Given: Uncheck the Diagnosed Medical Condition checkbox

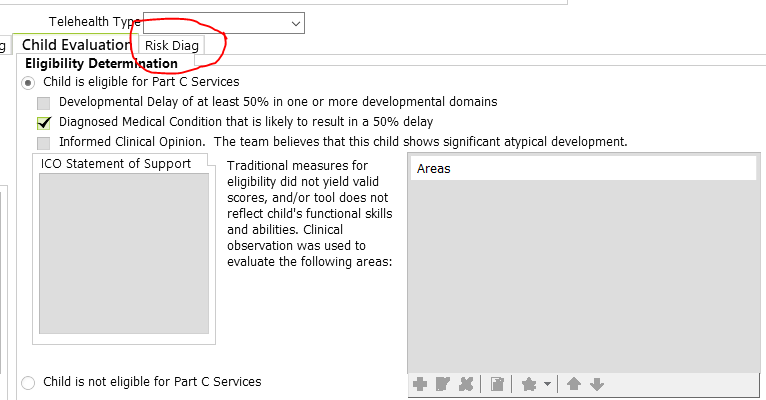Looking at the screenshot, I should click(44, 122).
